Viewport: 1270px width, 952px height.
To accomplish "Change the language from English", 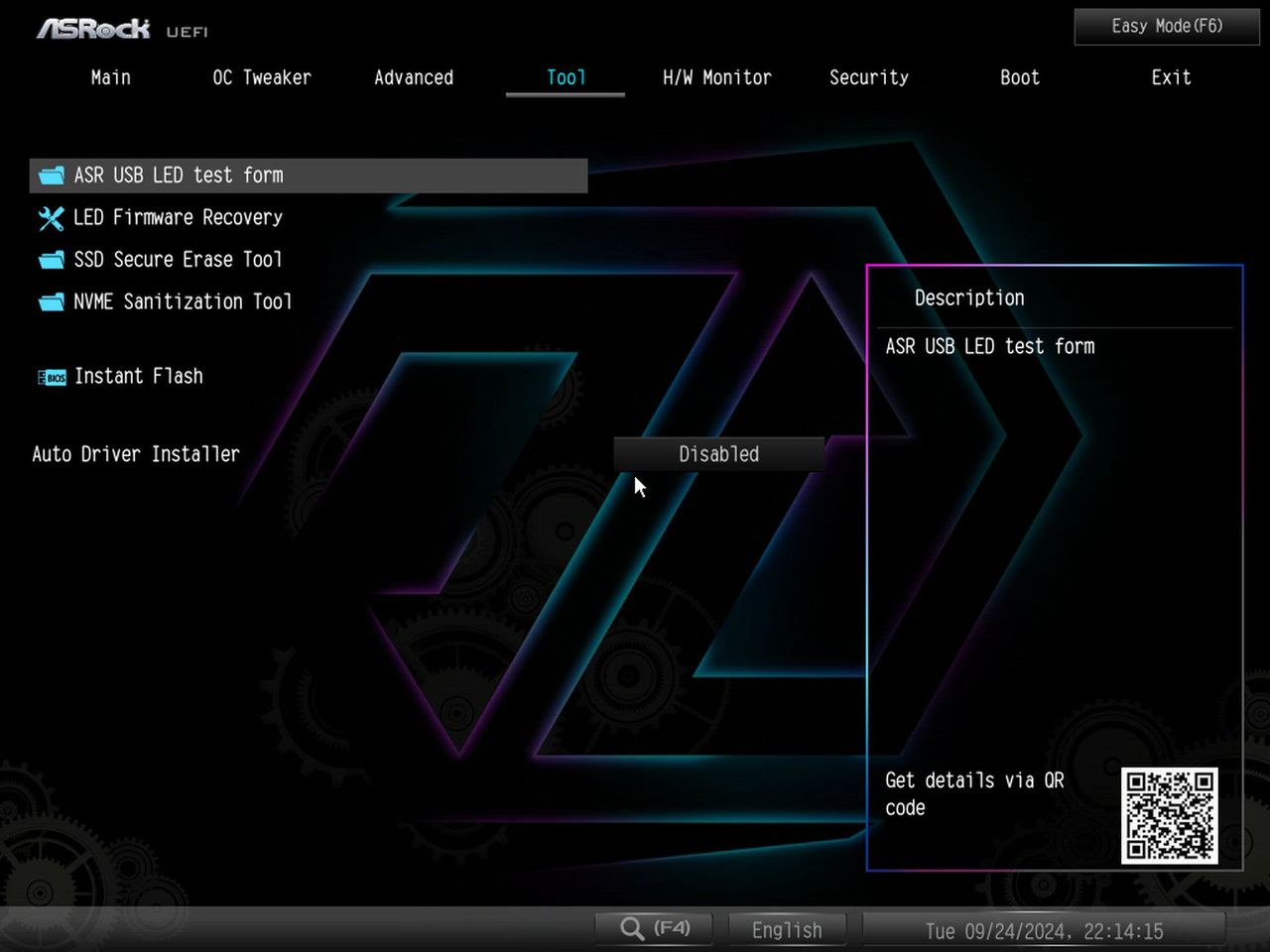I will 787,930.
